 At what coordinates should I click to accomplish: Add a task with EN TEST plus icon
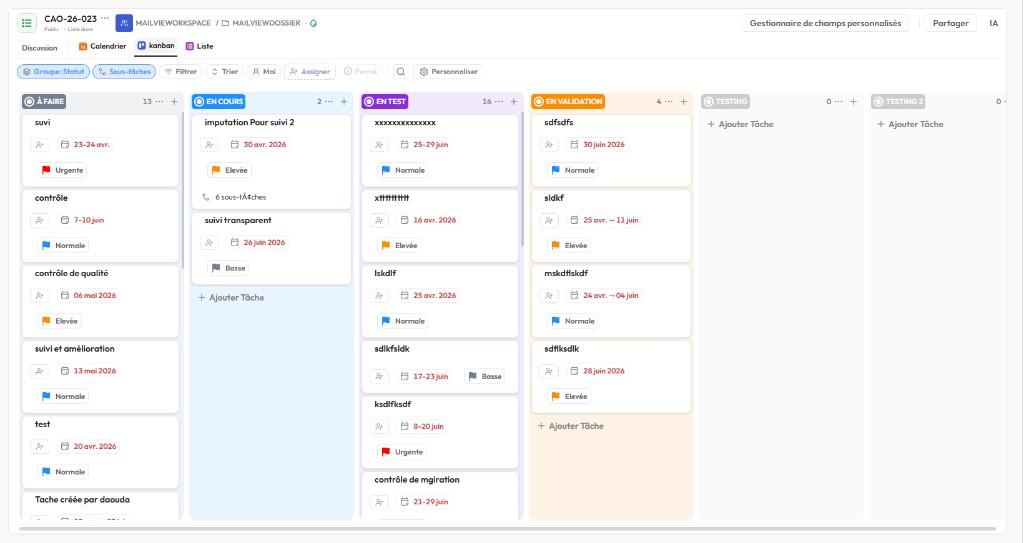click(514, 101)
